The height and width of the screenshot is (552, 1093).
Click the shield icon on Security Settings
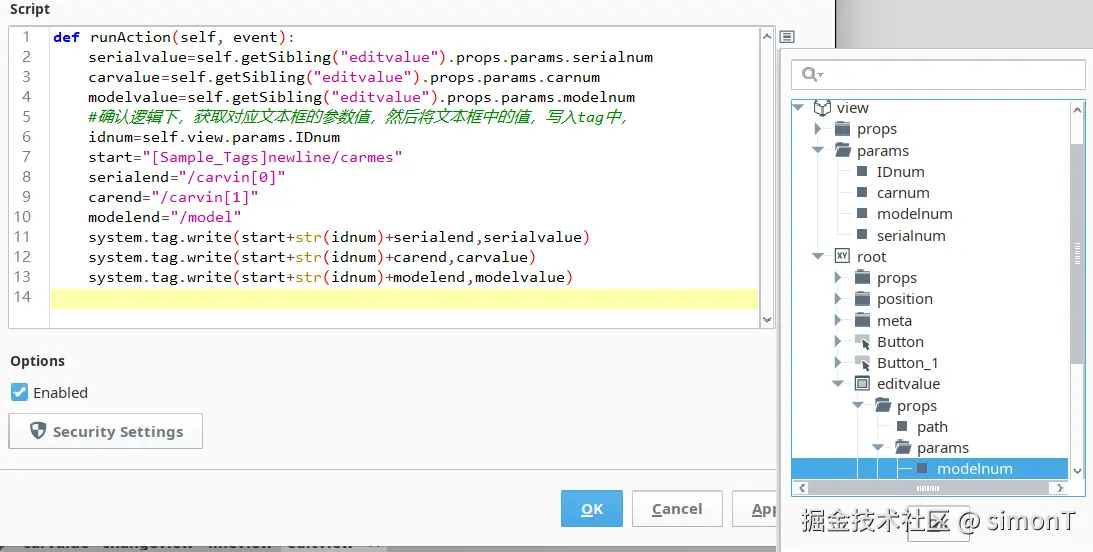38,431
